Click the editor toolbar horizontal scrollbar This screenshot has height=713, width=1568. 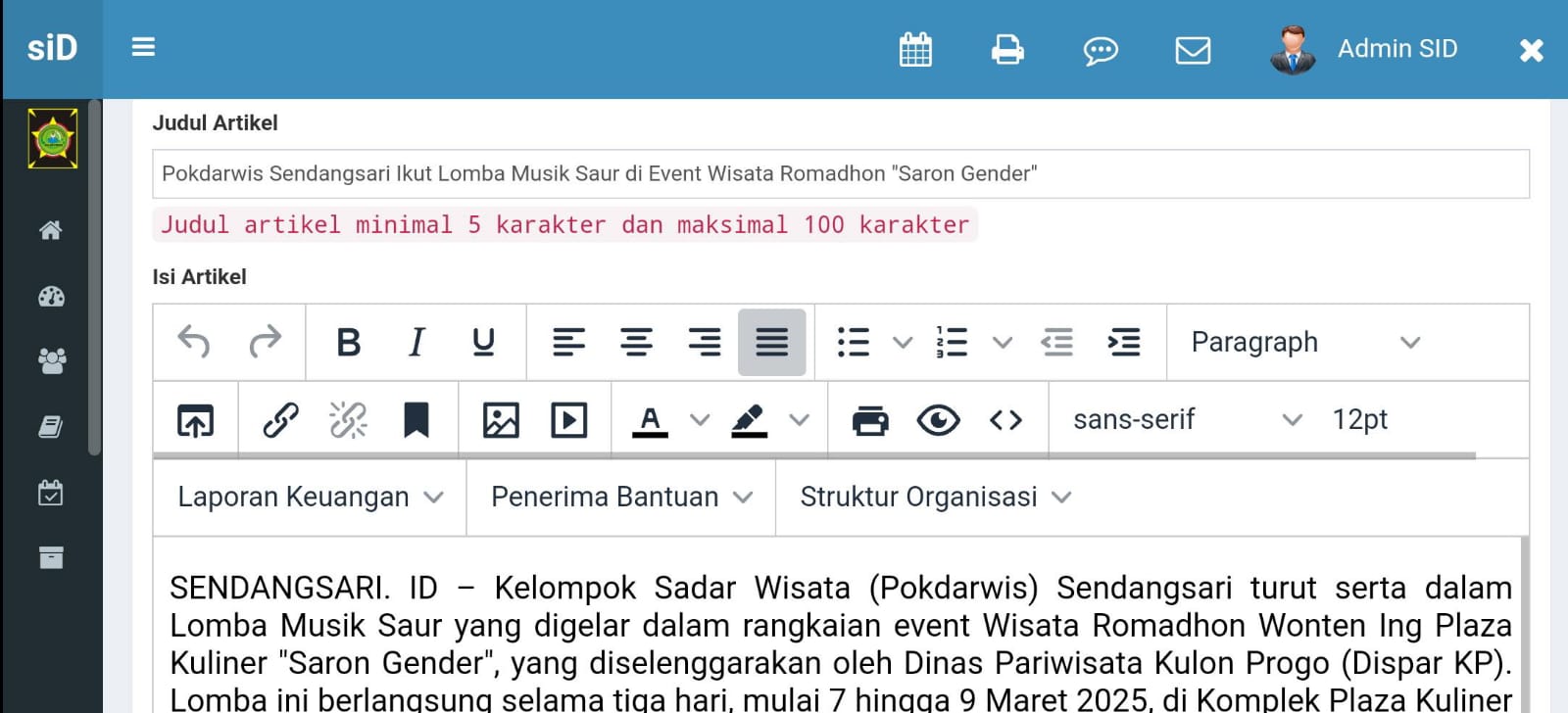[814, 455]
